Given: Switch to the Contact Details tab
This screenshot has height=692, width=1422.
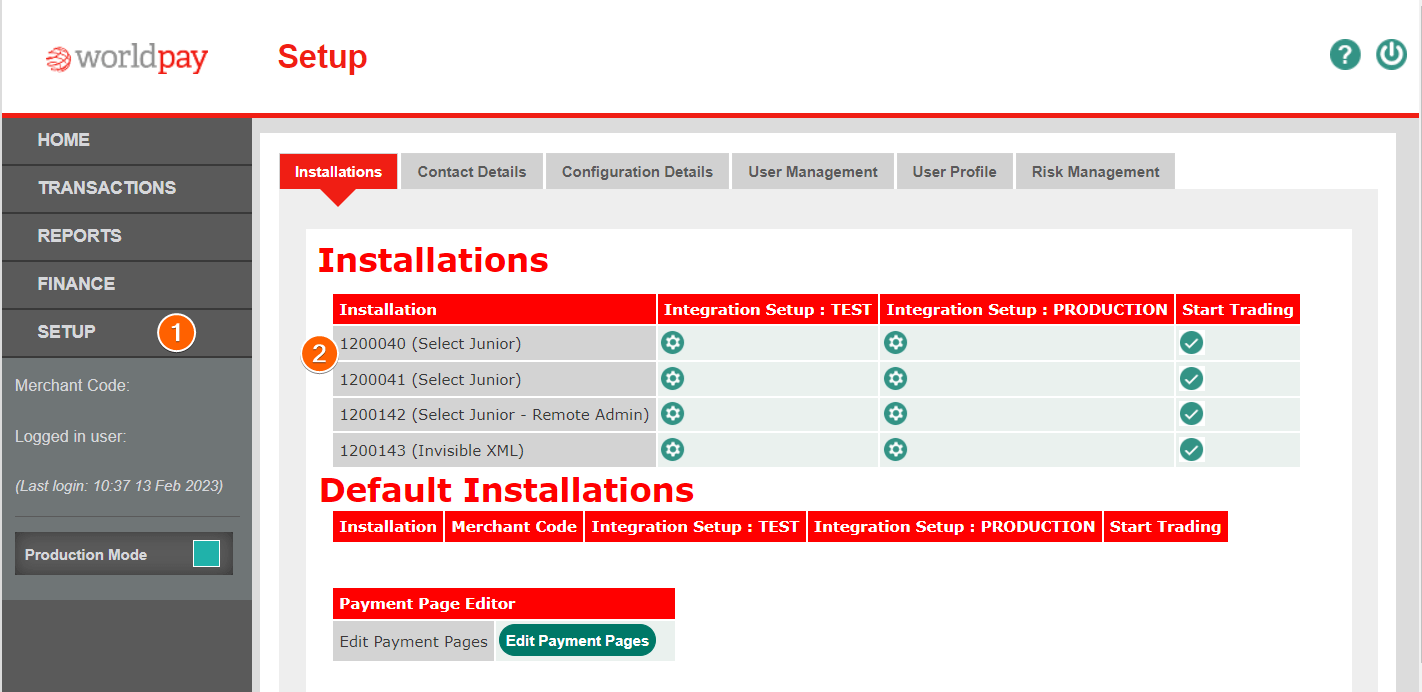Looking at the screenshot, I should (x=472, y=172).
